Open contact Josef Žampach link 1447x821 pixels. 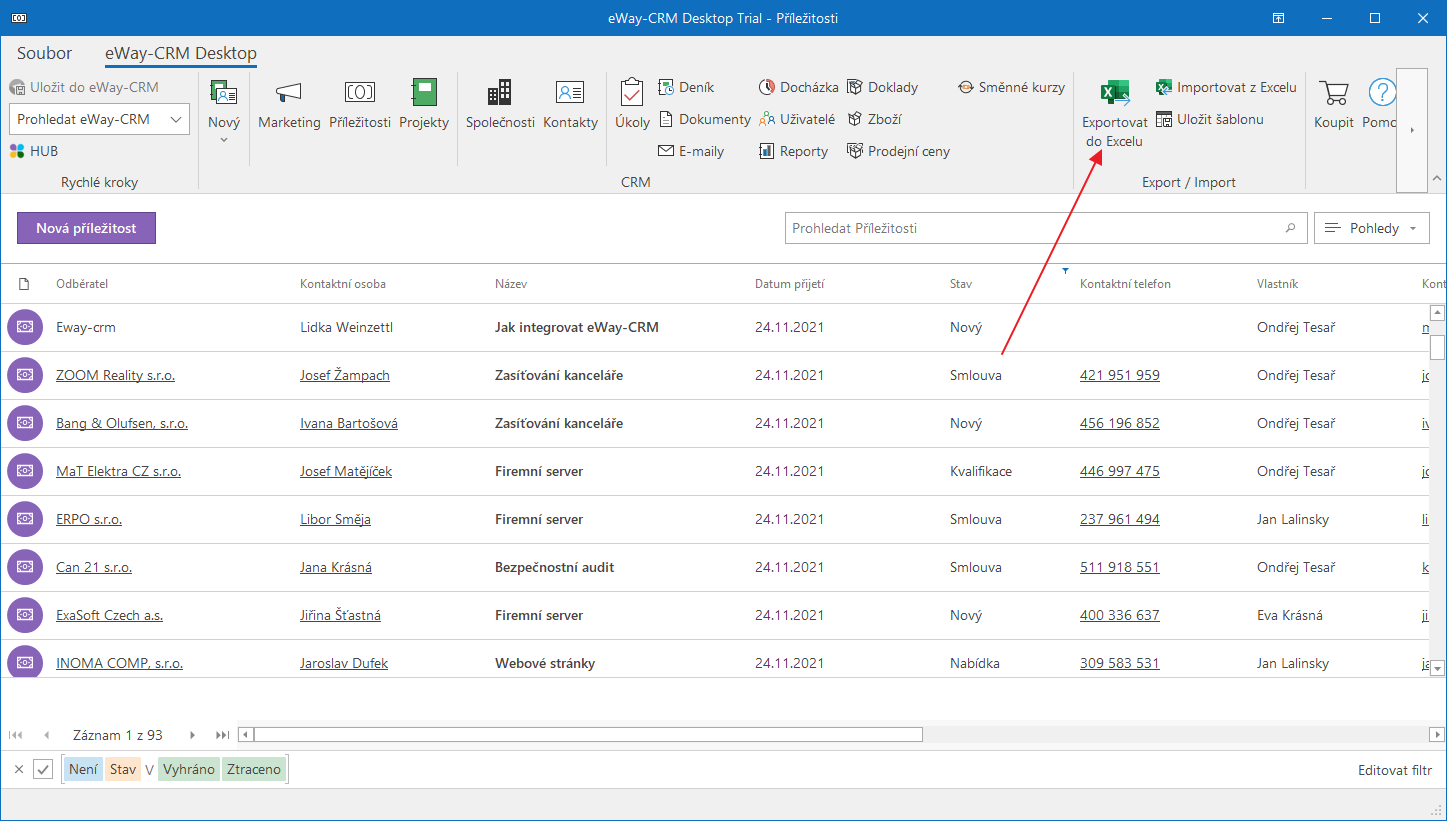[x=345, y=375]
